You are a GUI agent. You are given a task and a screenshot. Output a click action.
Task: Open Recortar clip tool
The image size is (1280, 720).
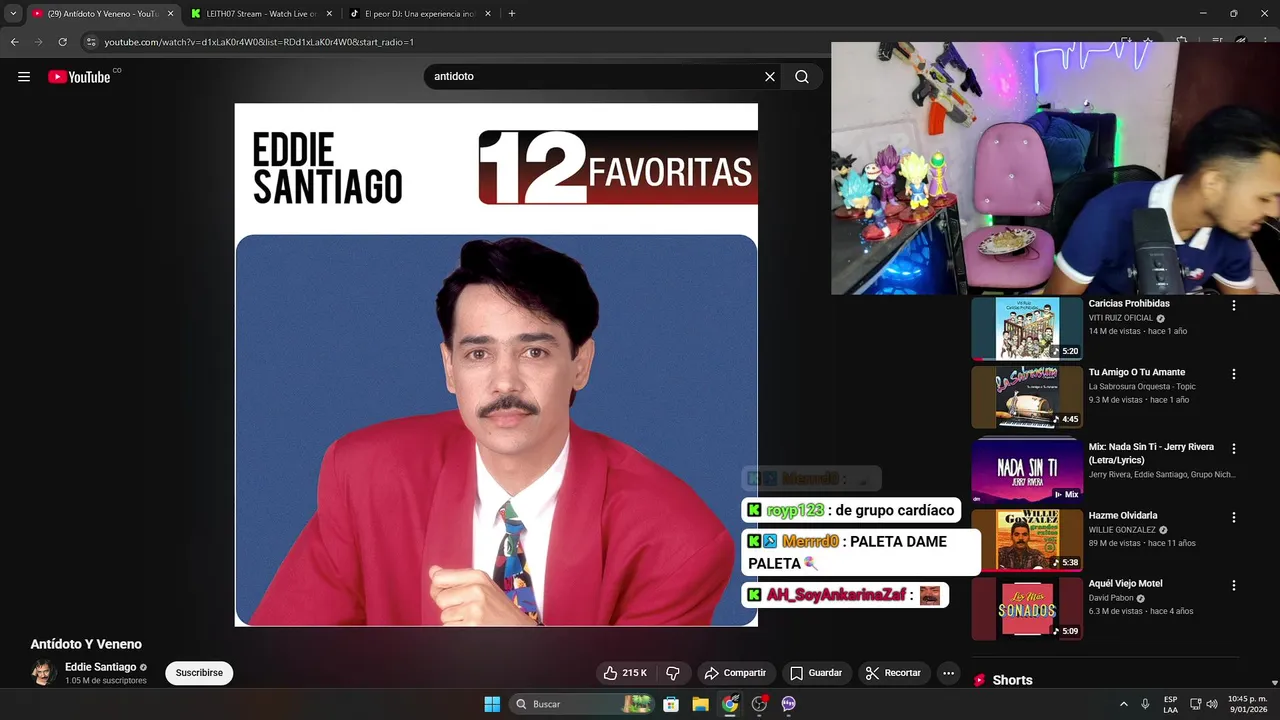click(893, 673)
